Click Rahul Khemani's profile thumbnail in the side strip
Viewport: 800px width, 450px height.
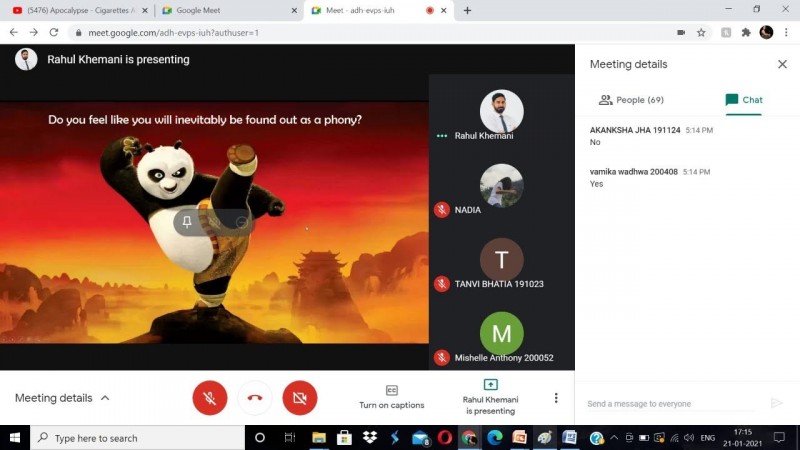(x=502, y=111)
